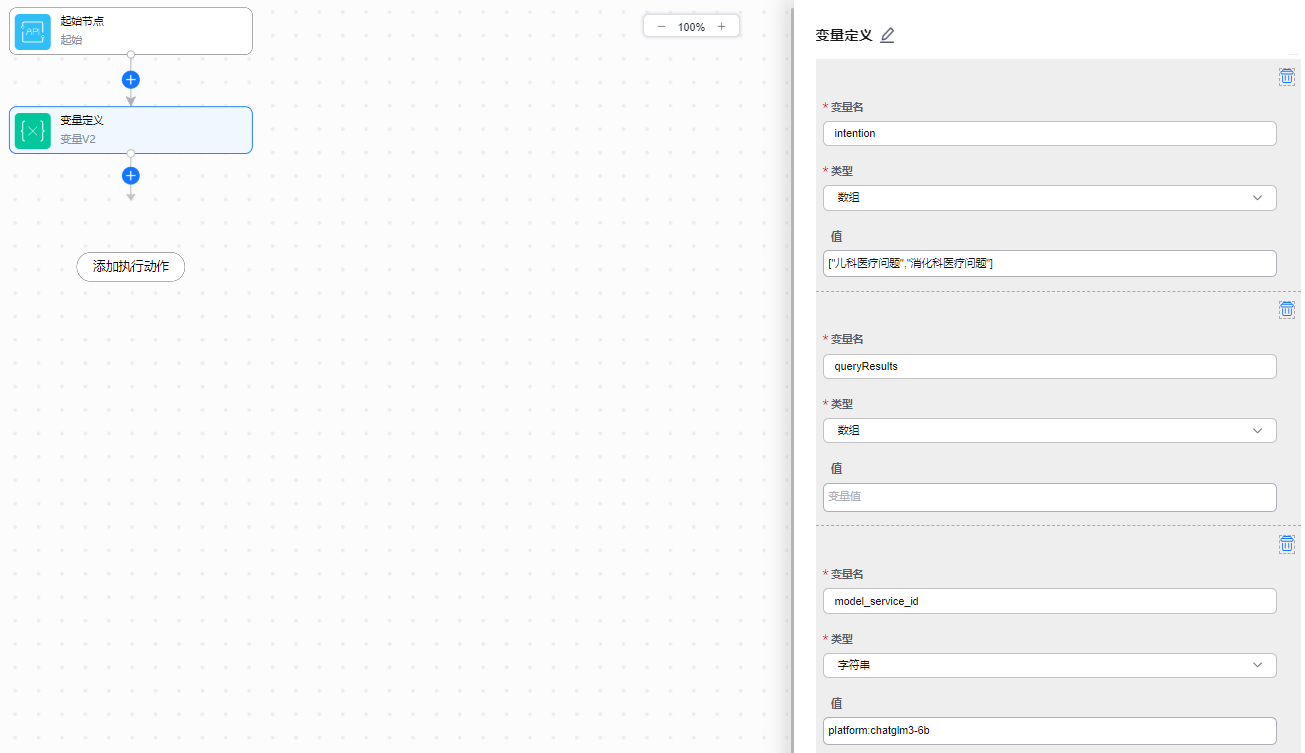Image resolution: width=1305 pixels, height=753 pixels.
Task: Delete the model_service_id variable using the trash icon
Action: 1286,544
